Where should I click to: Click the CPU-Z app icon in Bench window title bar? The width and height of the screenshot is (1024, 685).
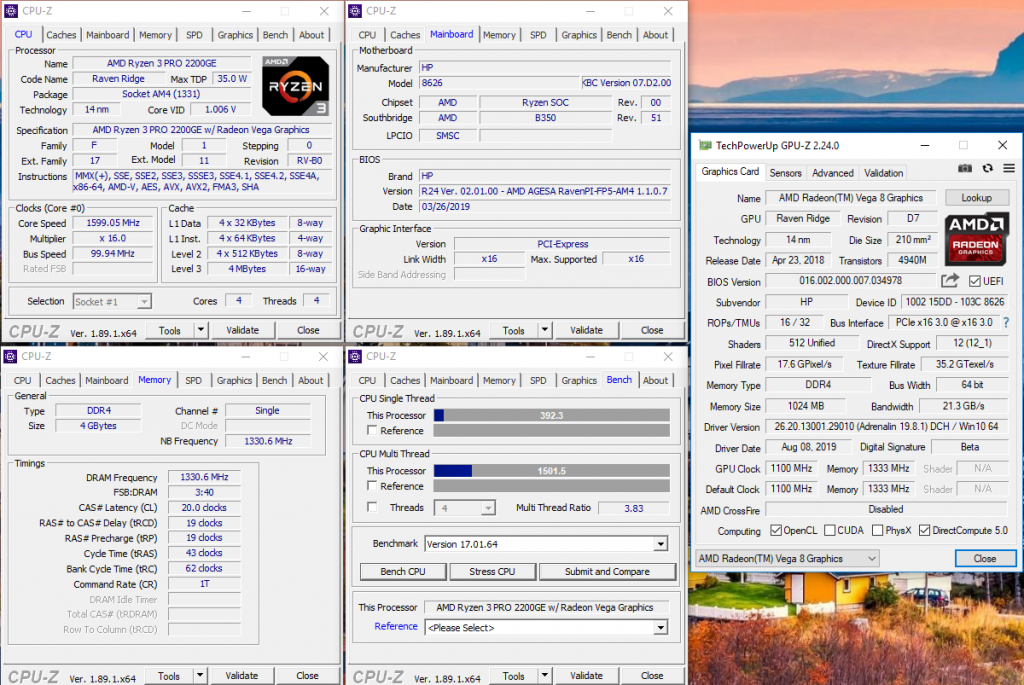(355, 357)
